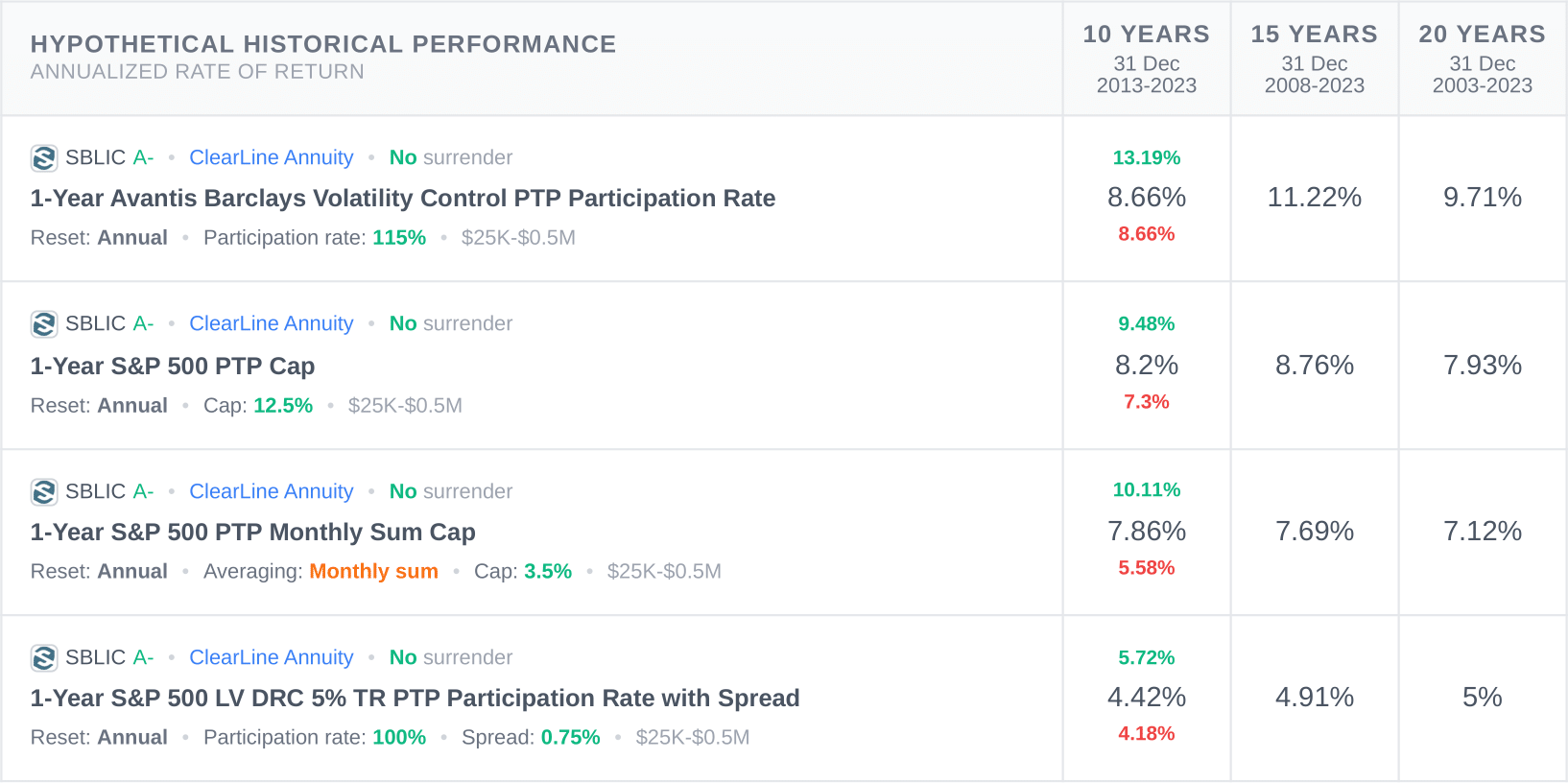Select the 15 YEARS column header
This screenshot has width=1568, height=783.
click(x=1314, y=35)
